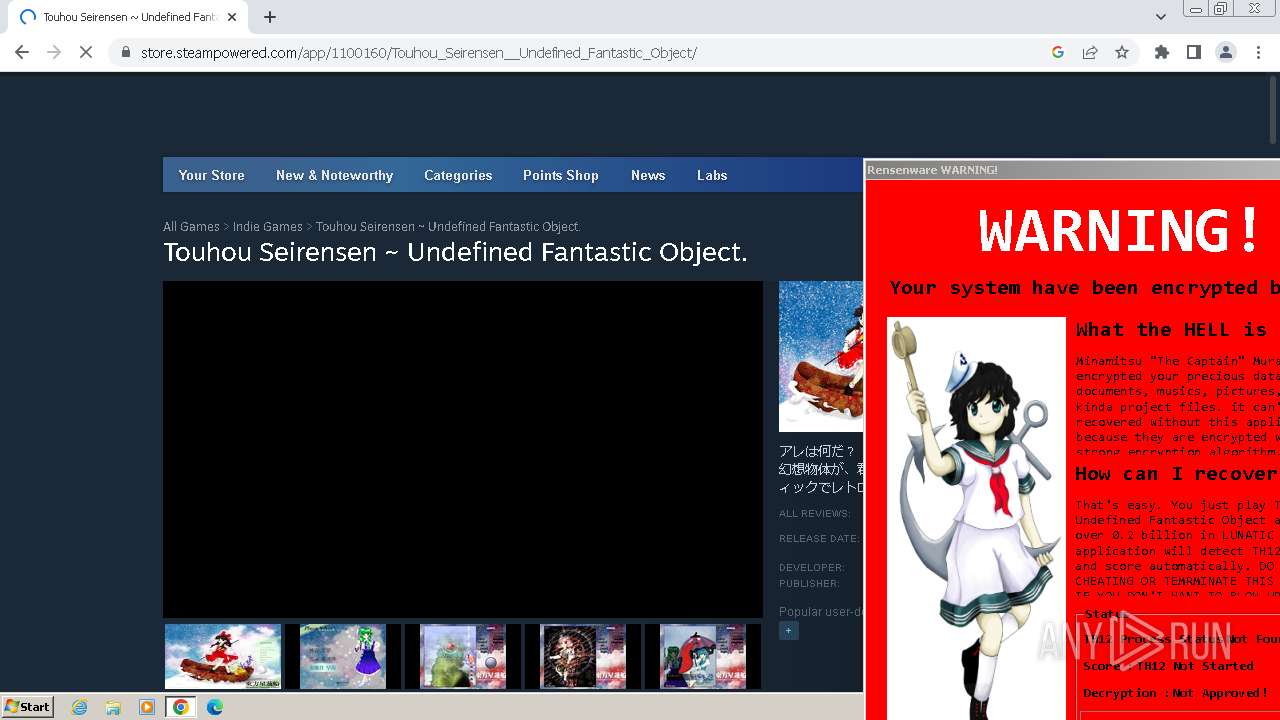Go back to the previous page
The height and width of the screenshot is (720, 1280).
tap(22, 52)
